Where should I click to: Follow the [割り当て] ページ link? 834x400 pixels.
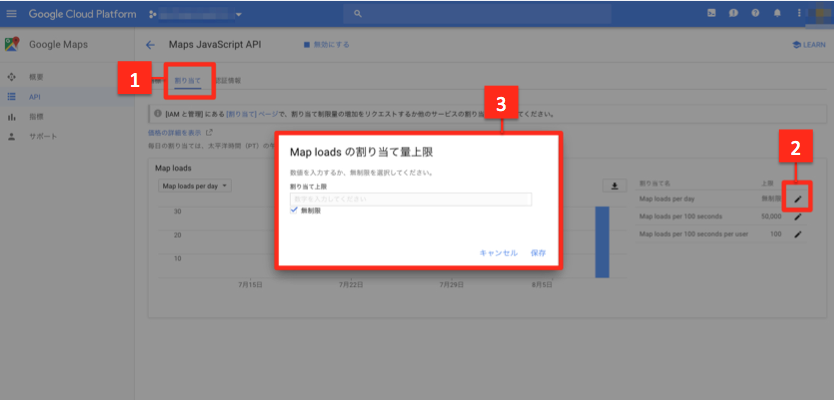(251, 114)
